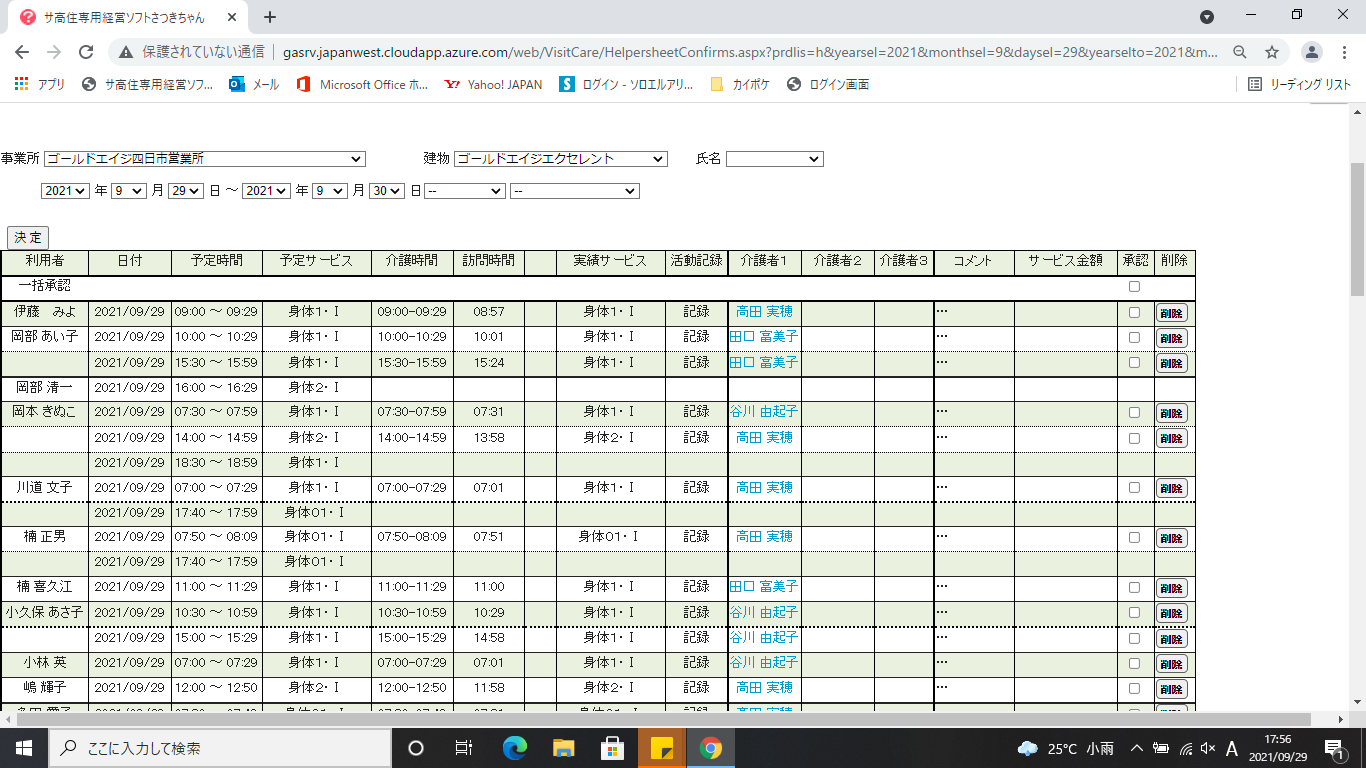
Task: Expand the 事業所 office dropdown
Action: [205, 159]
